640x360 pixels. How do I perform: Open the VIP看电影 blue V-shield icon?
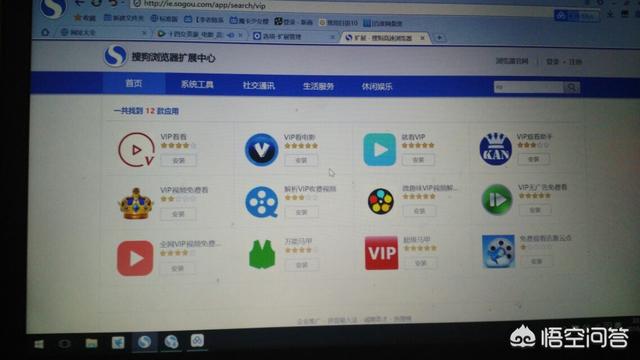(261, 149)
